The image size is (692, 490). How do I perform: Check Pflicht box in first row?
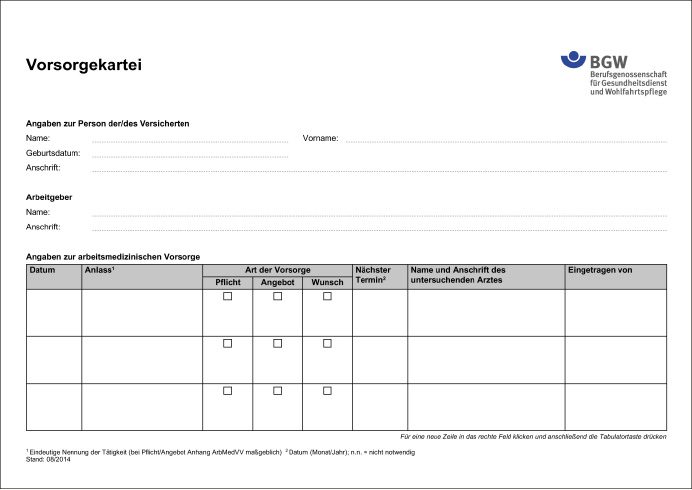coord(227,297)
